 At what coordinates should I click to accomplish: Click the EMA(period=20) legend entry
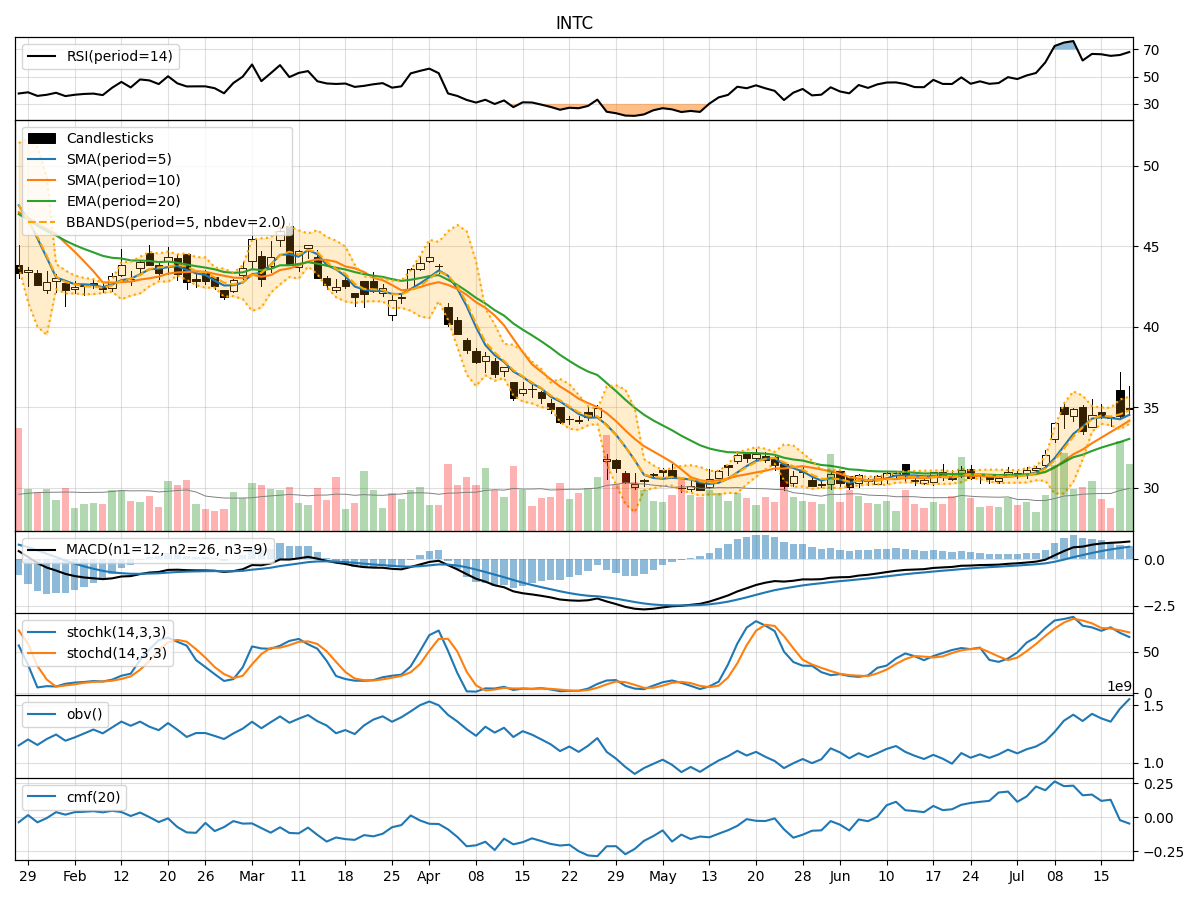(x=122, y=202)
